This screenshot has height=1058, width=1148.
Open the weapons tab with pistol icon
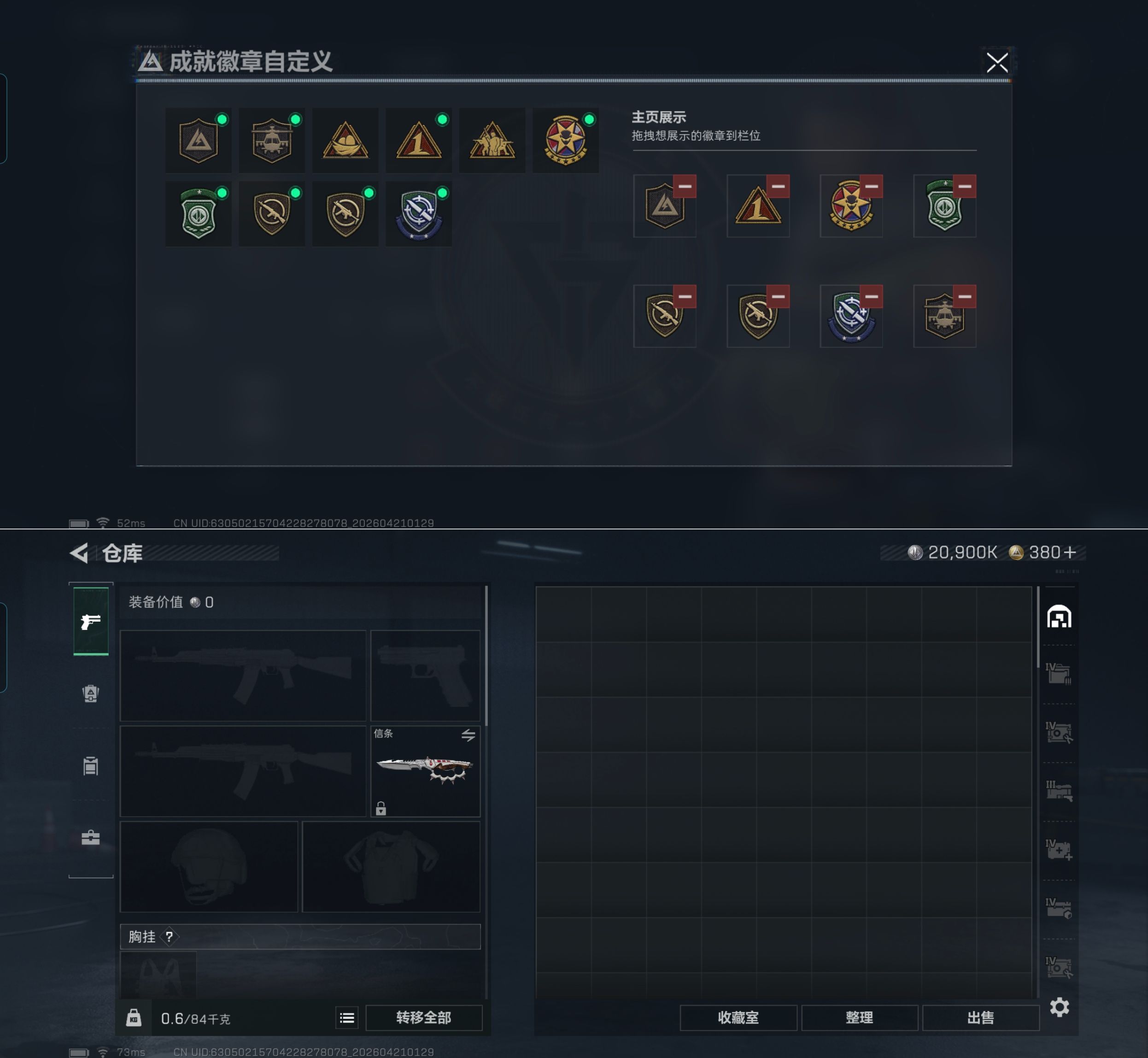click(90, 621)
